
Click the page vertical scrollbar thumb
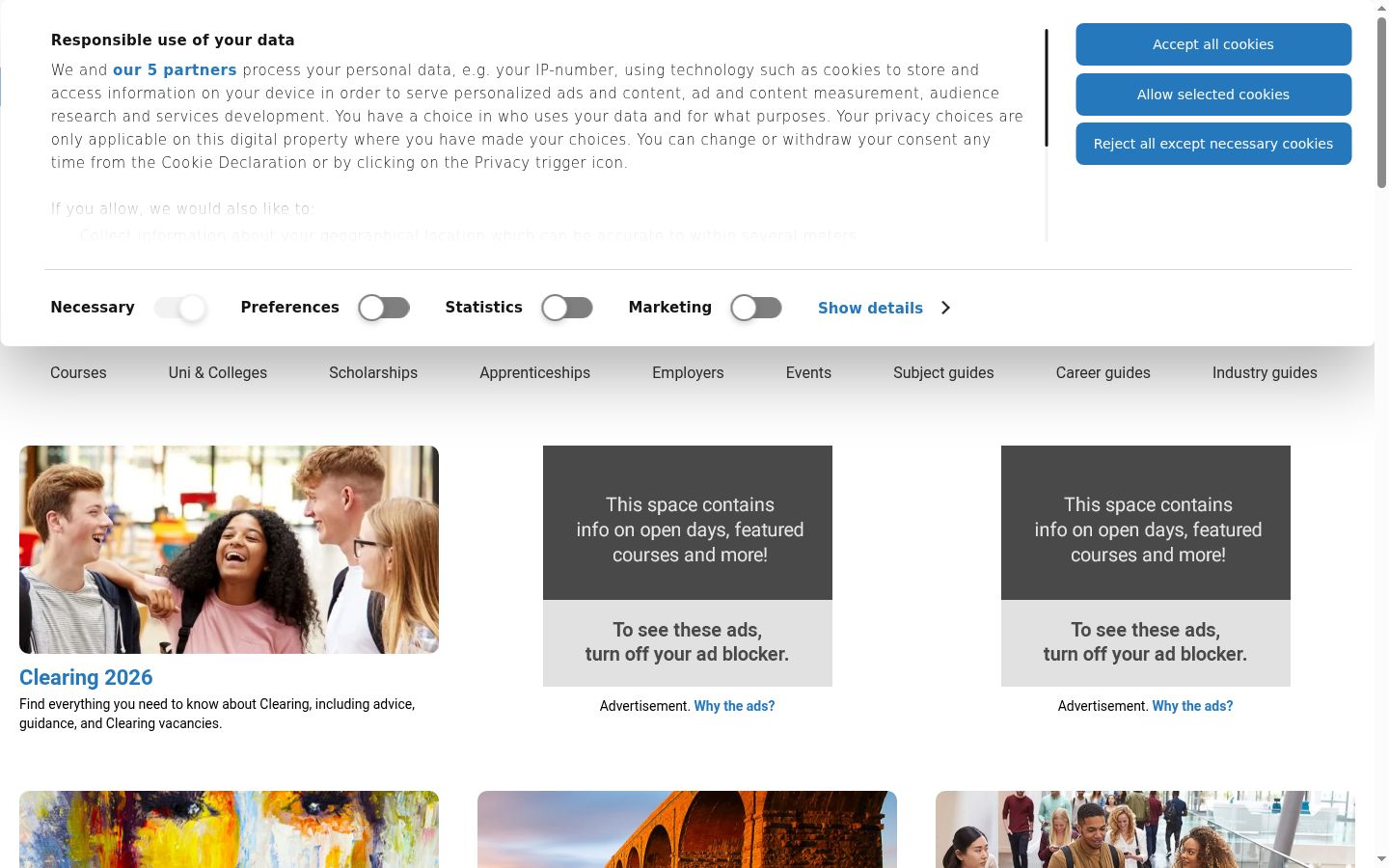[x=1381, y=101]
